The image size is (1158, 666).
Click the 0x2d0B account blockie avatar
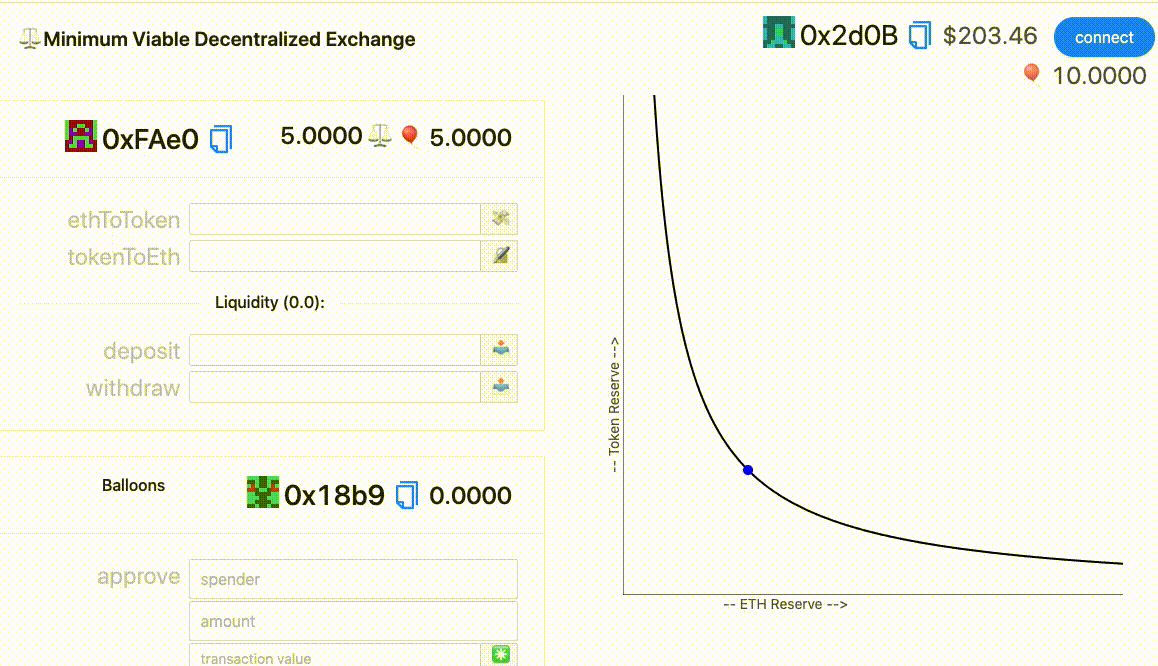pyautogui.click(x=779, y=34)
